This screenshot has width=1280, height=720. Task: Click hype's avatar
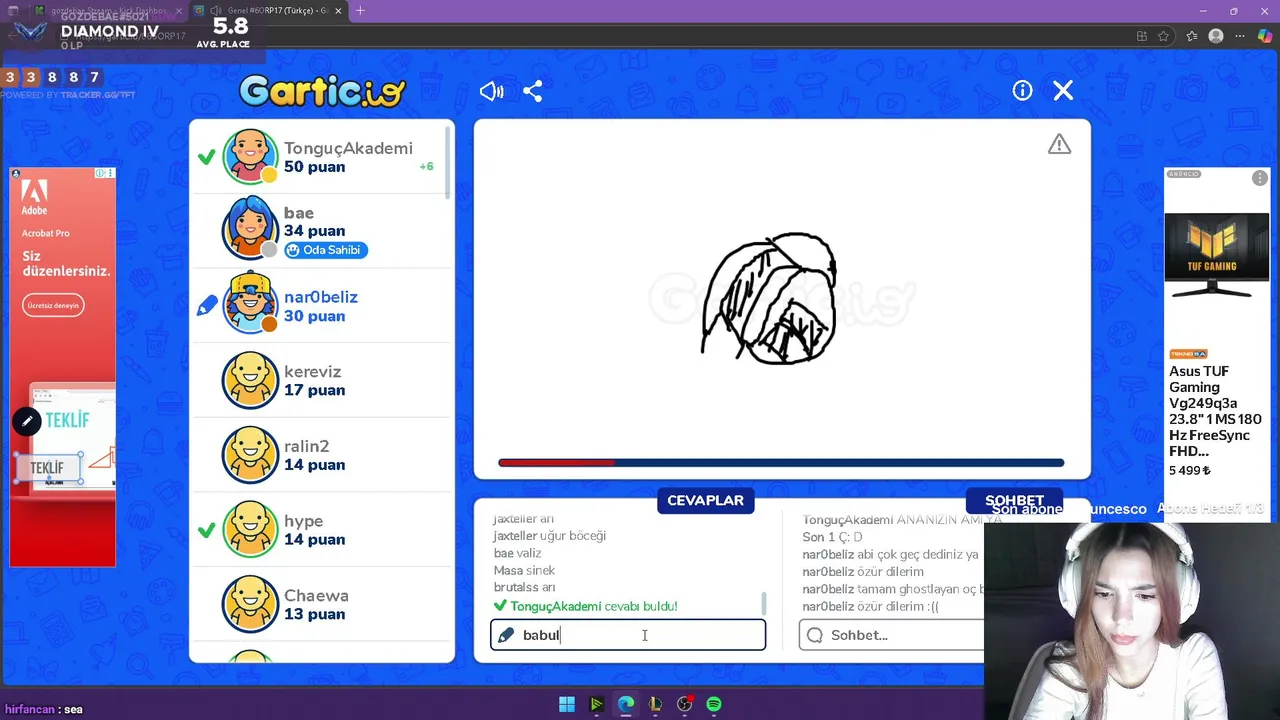coord(249,529)
